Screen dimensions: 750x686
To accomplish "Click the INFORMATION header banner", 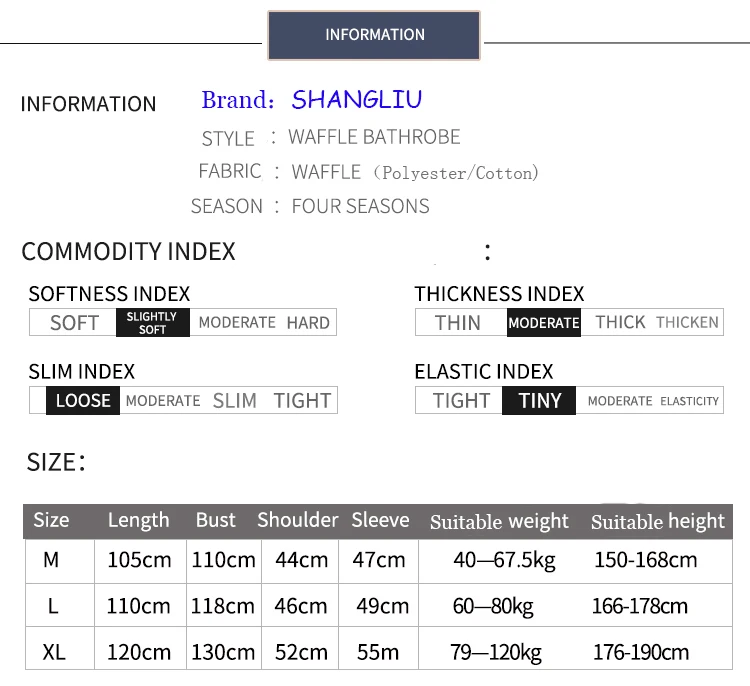I will click(x=374, y=35).
